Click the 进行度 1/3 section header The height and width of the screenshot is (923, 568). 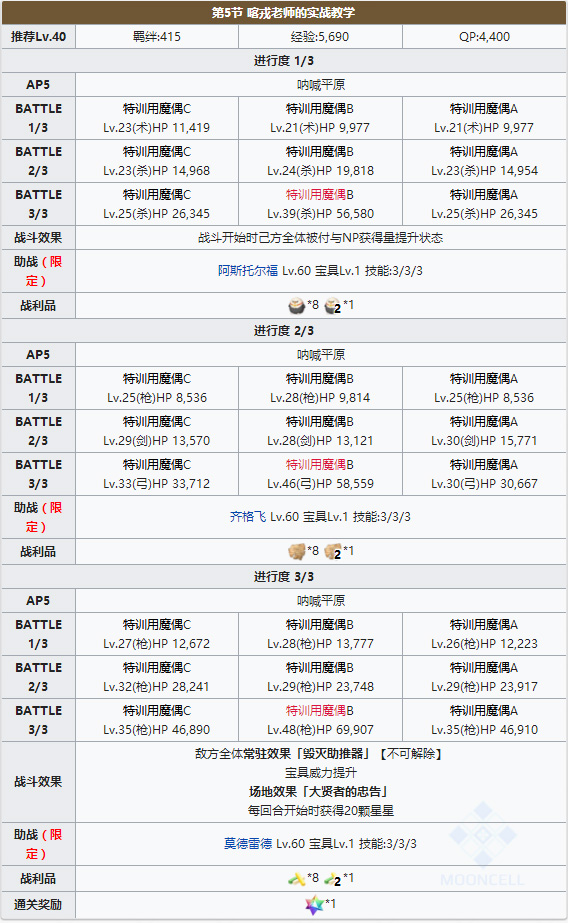coord(284,61)
